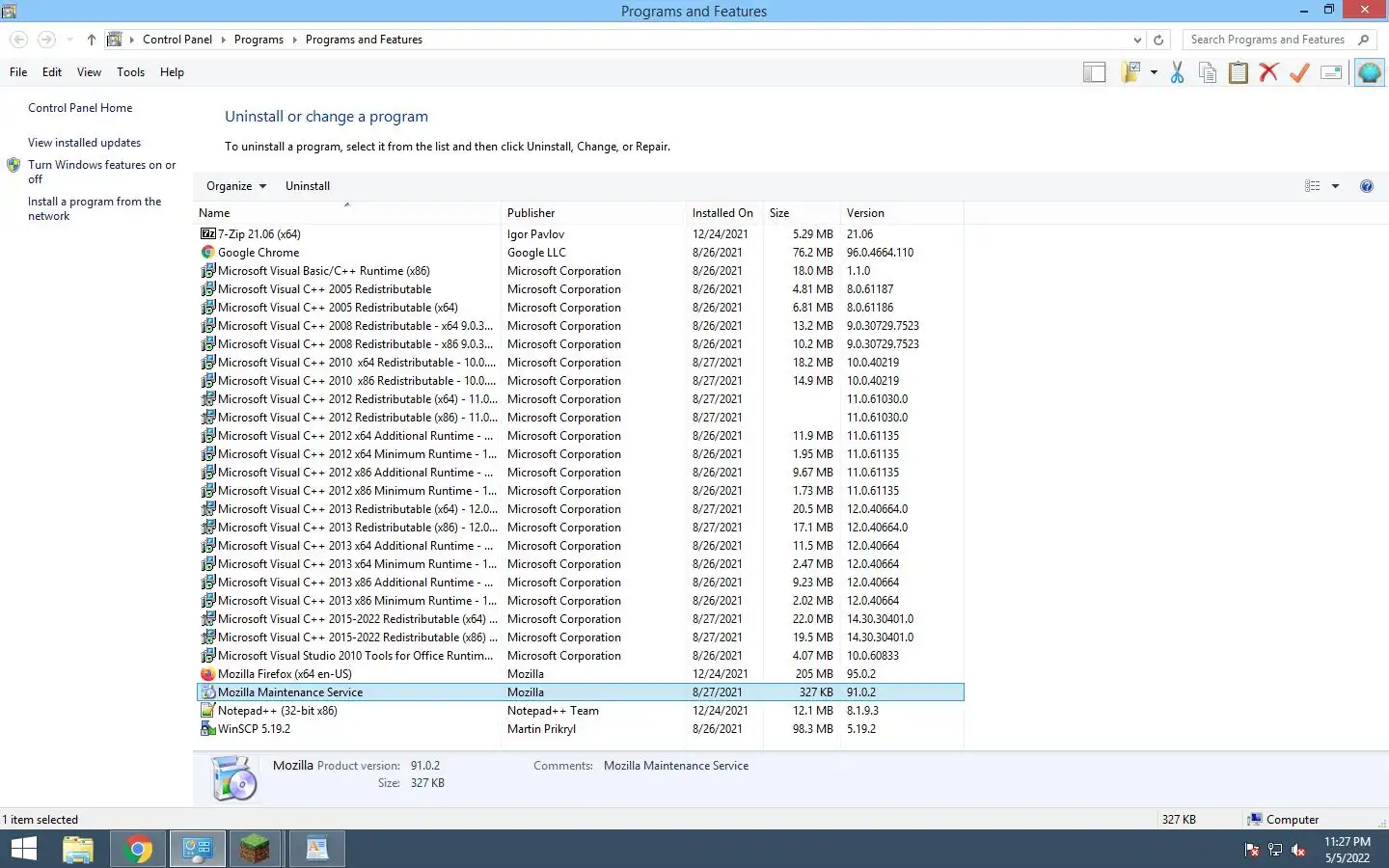Click Turn Windows features on or off
Screen dimensions: 1389x868
pyautogui.click(x=101, y=172)
